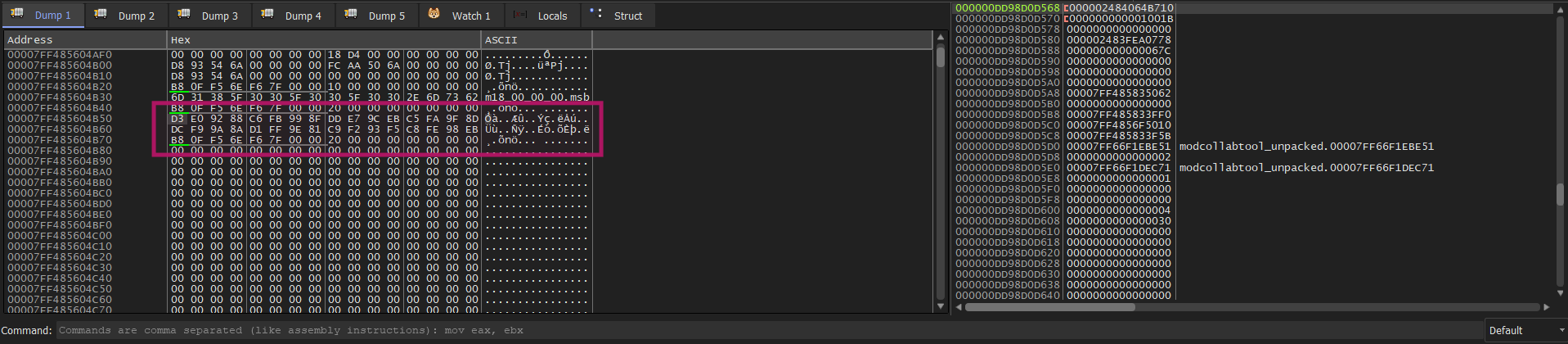Focus the Command input field
Screen dimensions: 1568x344
(767, 331)
